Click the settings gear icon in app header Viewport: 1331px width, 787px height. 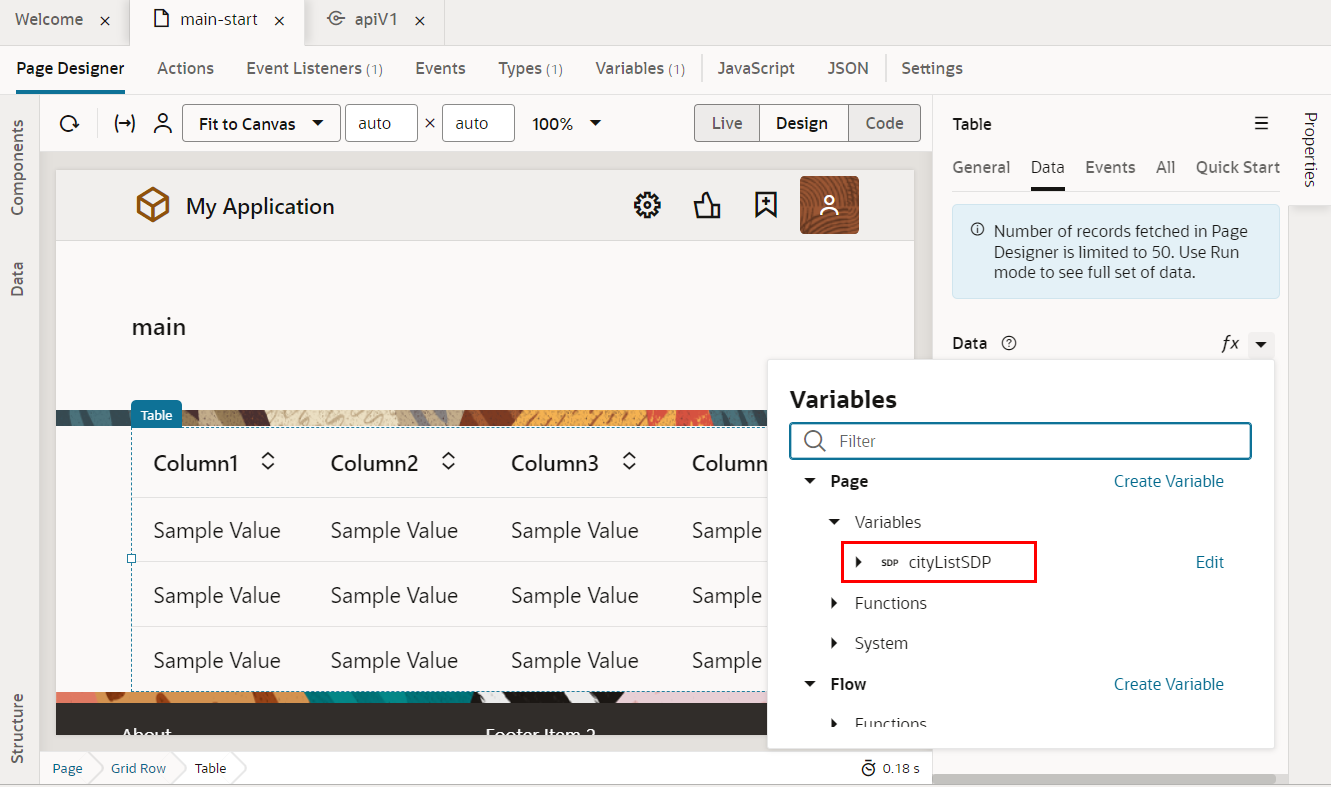point(647,205)
